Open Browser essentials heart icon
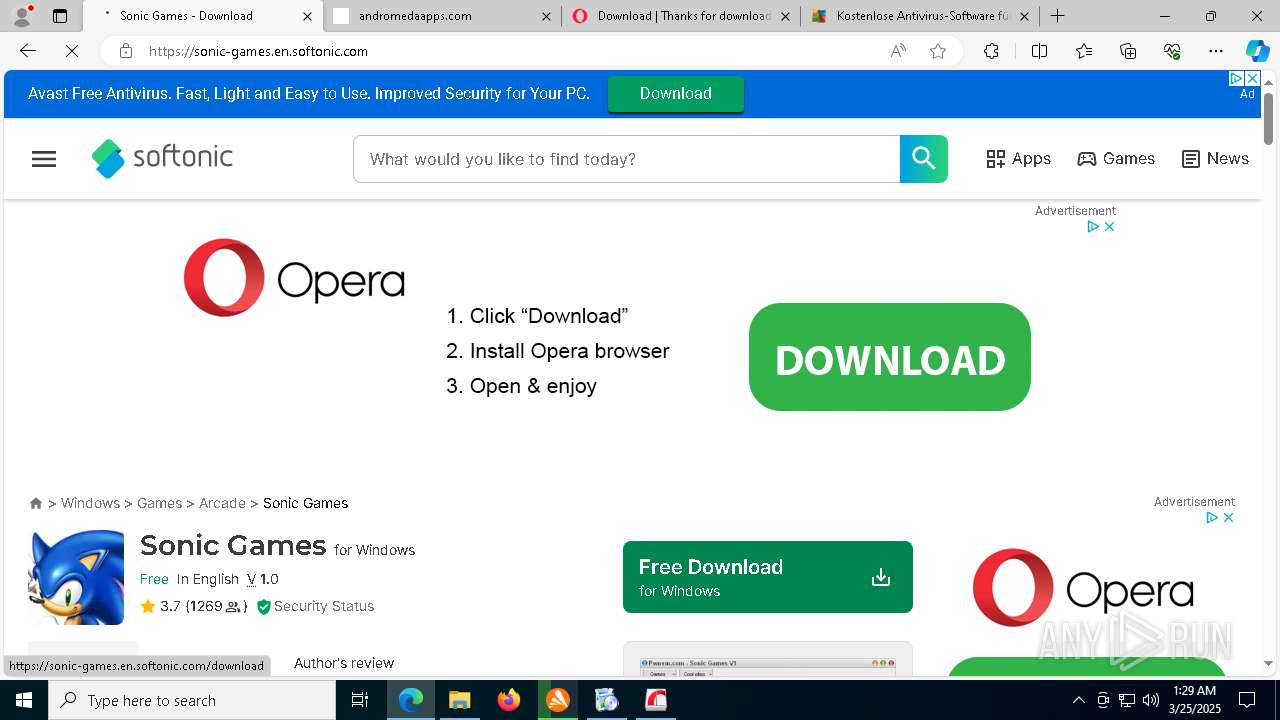This screenshot has width=1280, height=720. click(x=1172, y=51)
